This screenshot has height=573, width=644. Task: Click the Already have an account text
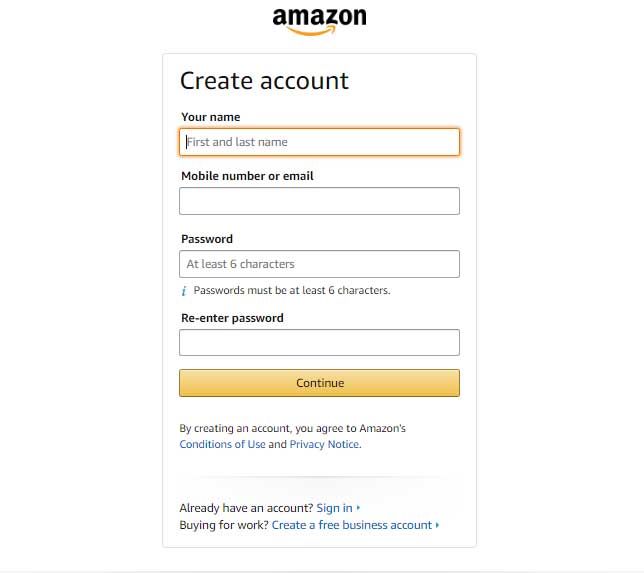tap(246, 508)
